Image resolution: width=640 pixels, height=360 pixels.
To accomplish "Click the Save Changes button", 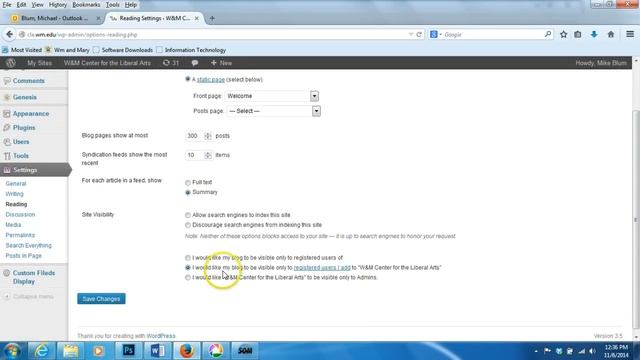I will pyautogui.click(x=101, y=299).
